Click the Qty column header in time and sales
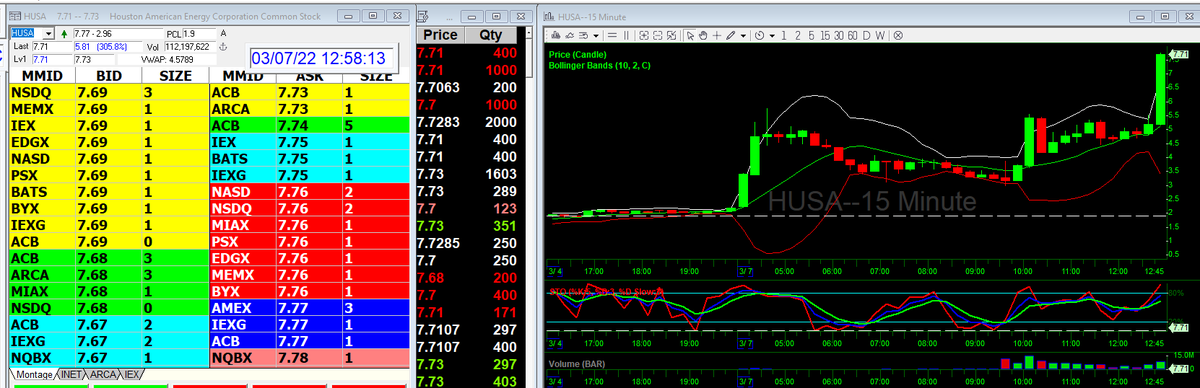Screen dimensions: 1200x388 click(x=492, y=35)
